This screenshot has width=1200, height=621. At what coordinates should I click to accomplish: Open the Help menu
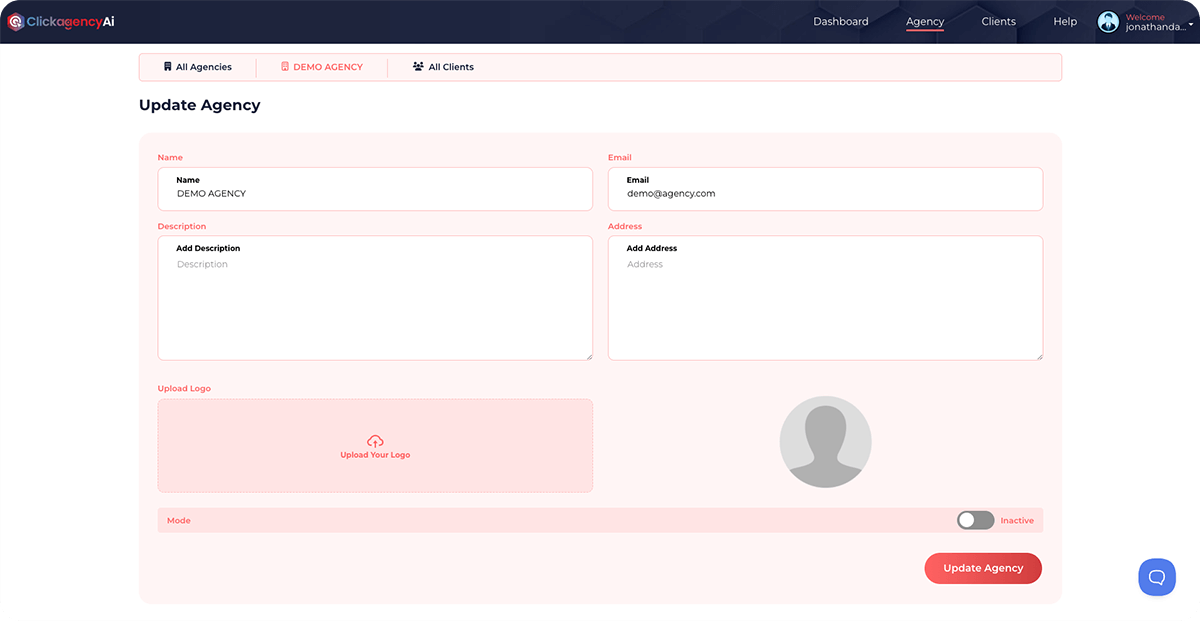click(1065, 21)
